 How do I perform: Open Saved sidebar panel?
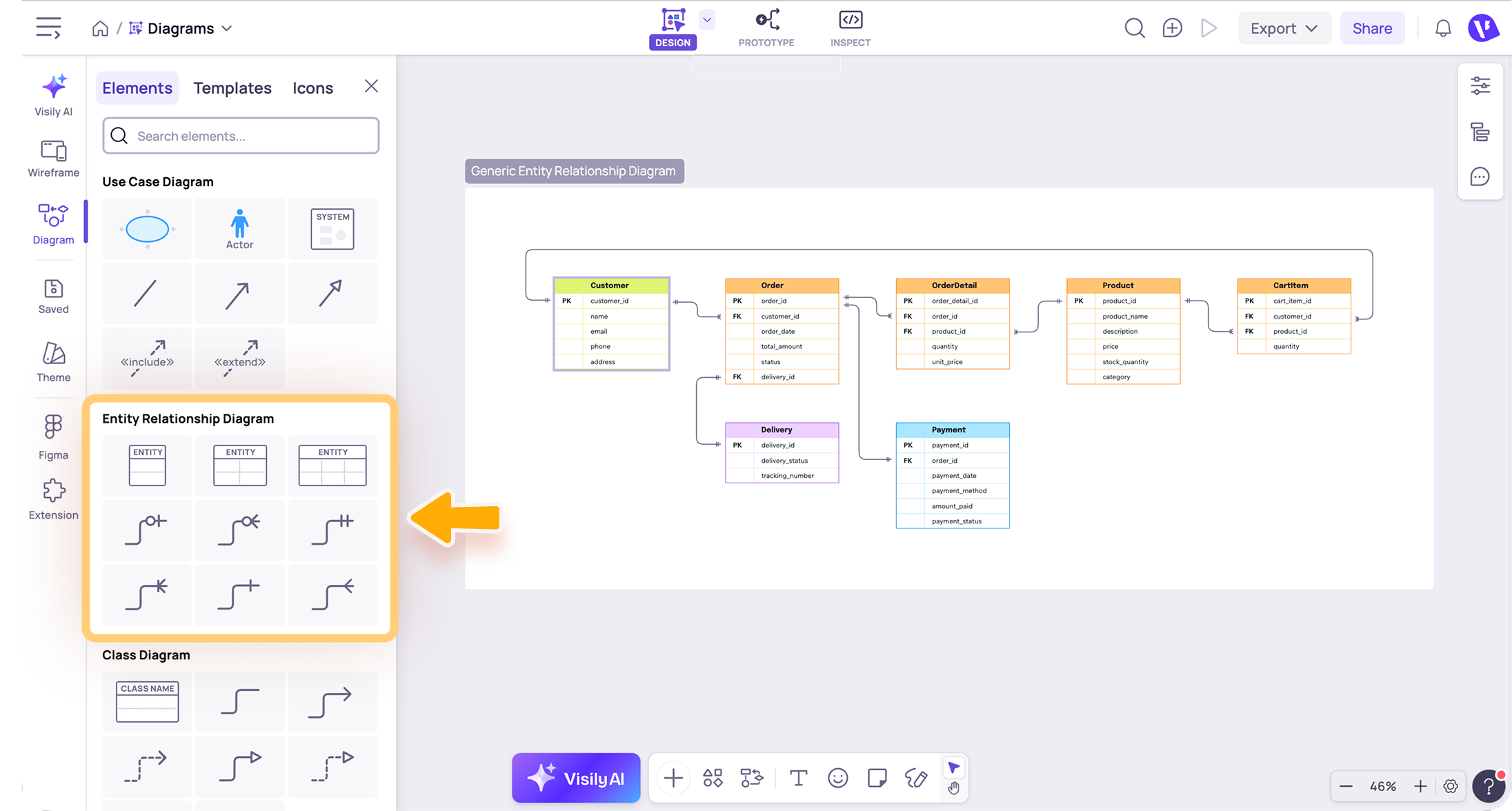click(53, 297)
